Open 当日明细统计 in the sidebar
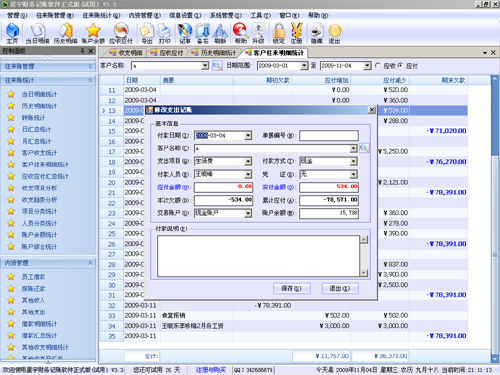 (x=39, y=94)
